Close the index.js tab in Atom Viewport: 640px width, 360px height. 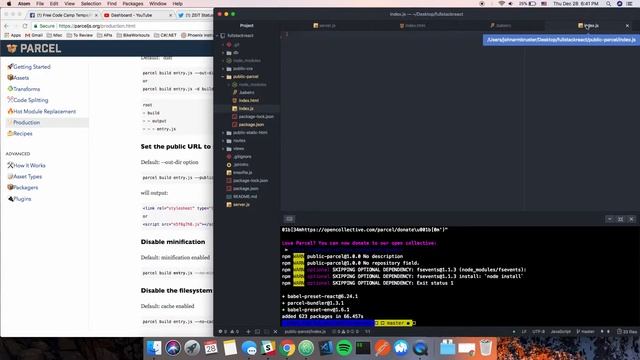tap(627, 26)
